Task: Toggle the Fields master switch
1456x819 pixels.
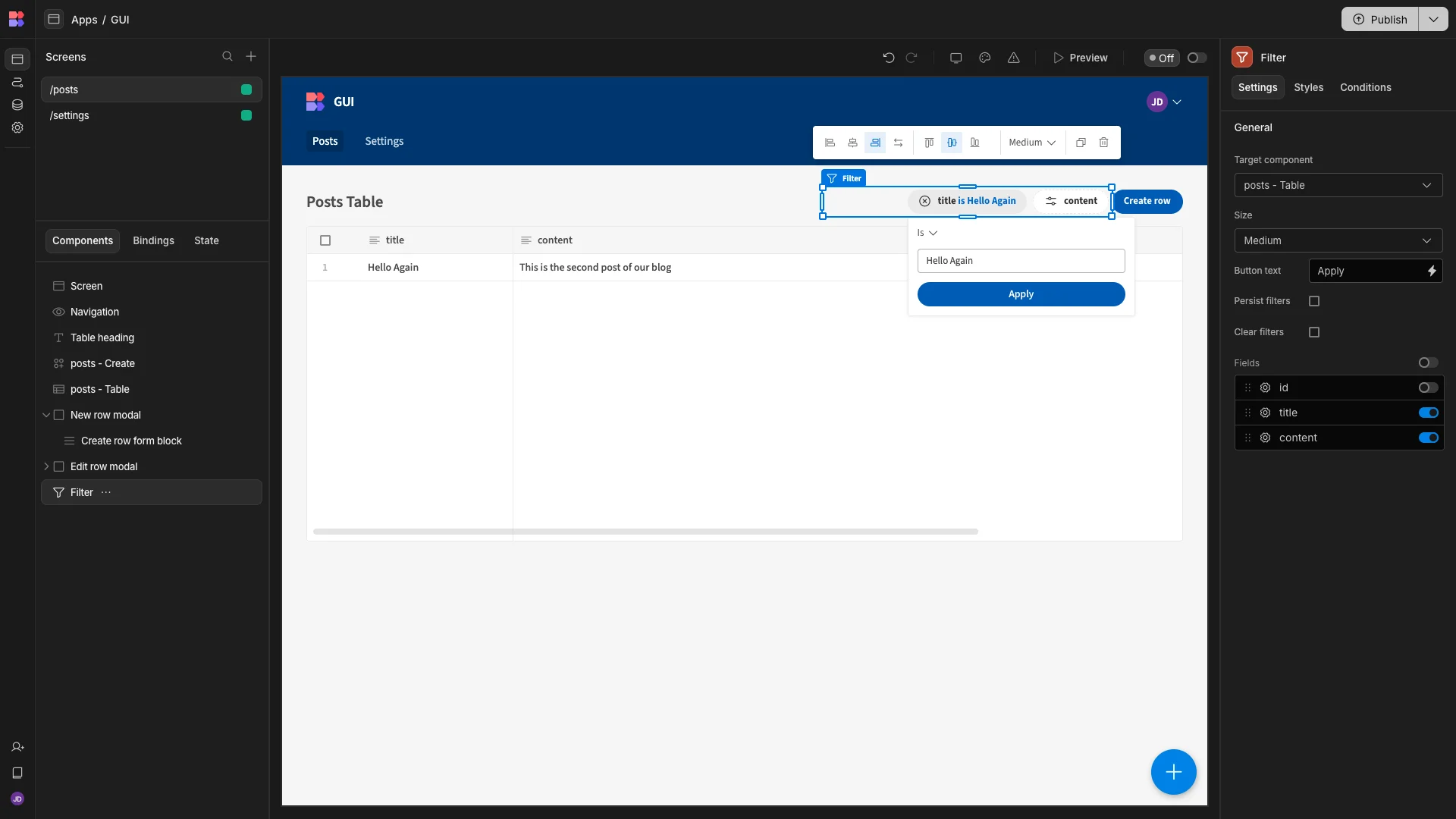Action: pos(1428,363)
